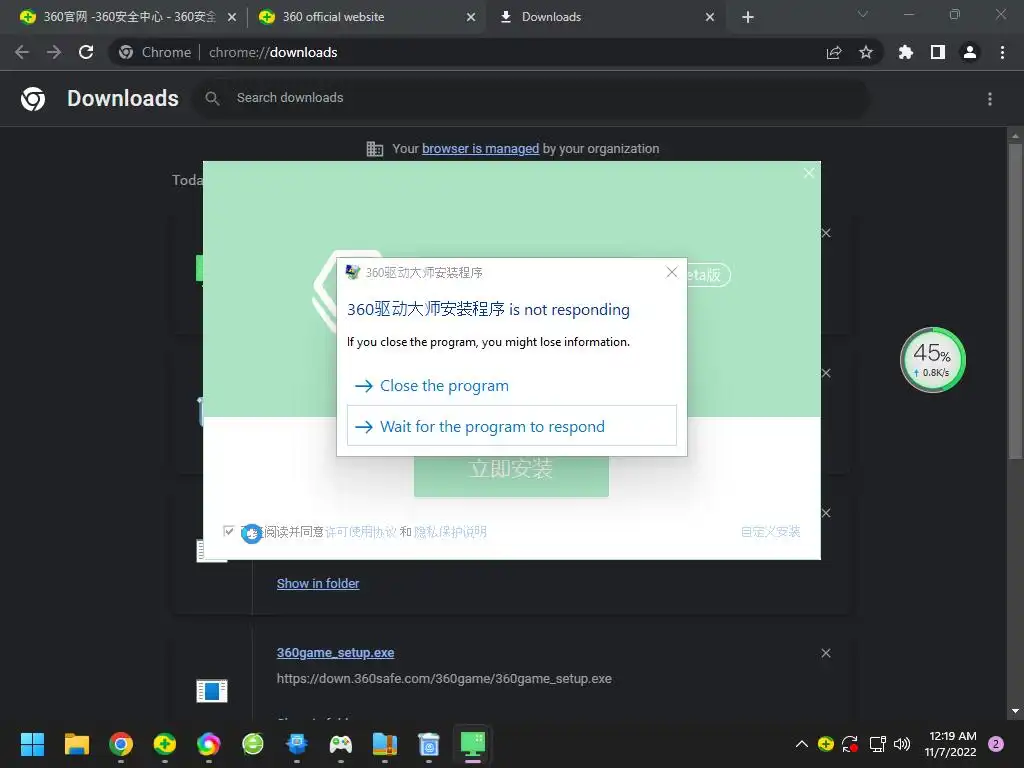Viewport: 1024px width, 768px height.
Task: Close the green 360 installer window
Action: [808, 173]
